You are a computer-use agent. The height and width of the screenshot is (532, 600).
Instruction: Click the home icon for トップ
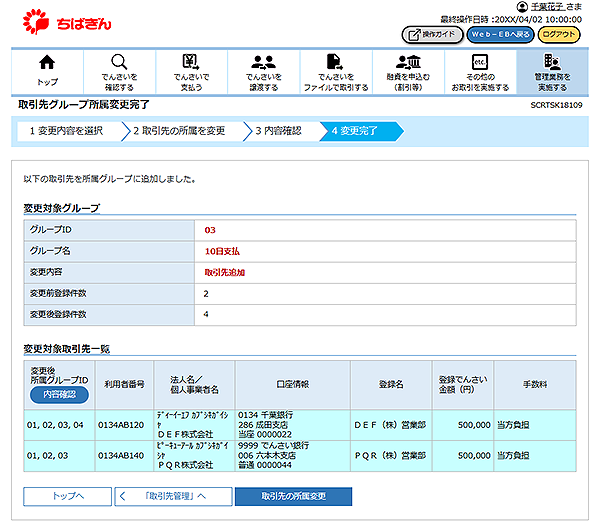click(47, 62)
